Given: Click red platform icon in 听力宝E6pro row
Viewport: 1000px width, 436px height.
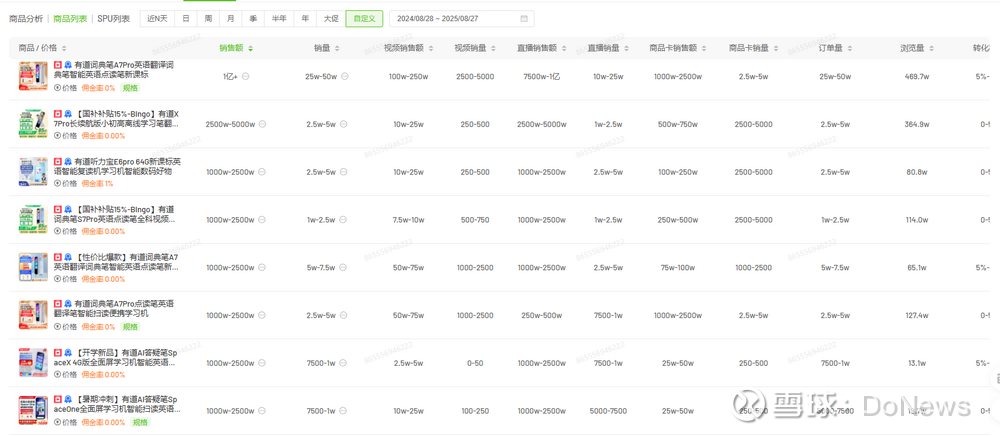Looking at the screenshot, I should tap(57, 161).
